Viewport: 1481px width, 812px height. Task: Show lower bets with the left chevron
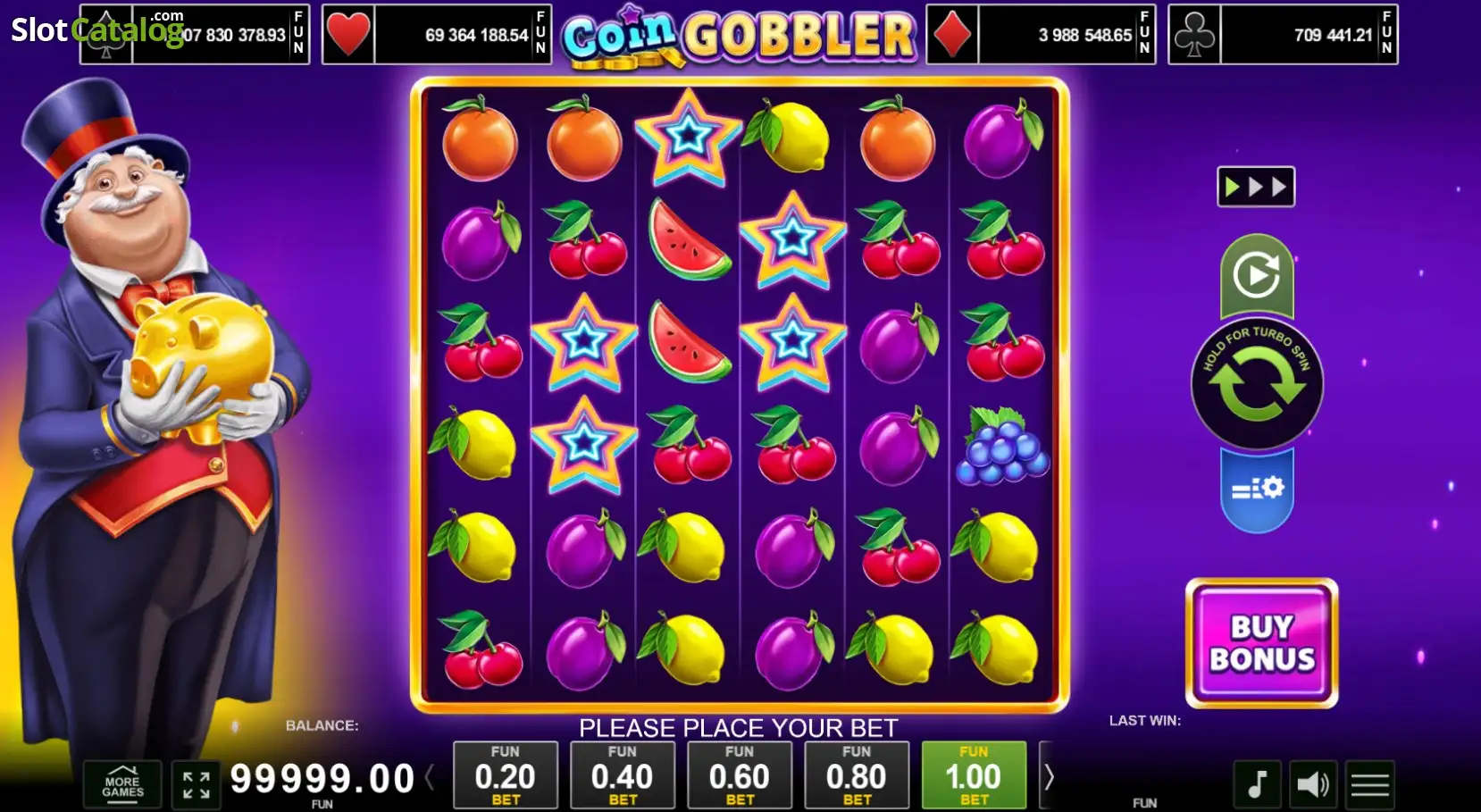431,777
